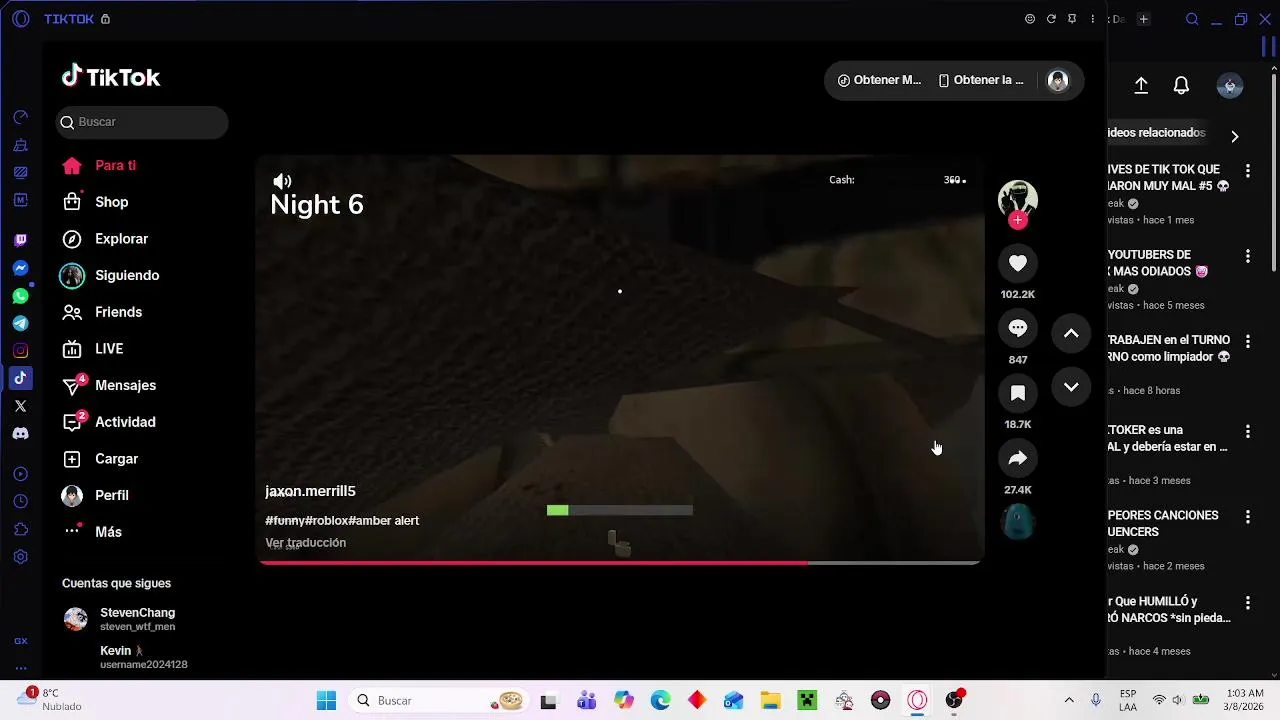Click YouTube upload arrow icon
The height and width of the screenshot is (720, 1280).
[x=1141, y=86]
